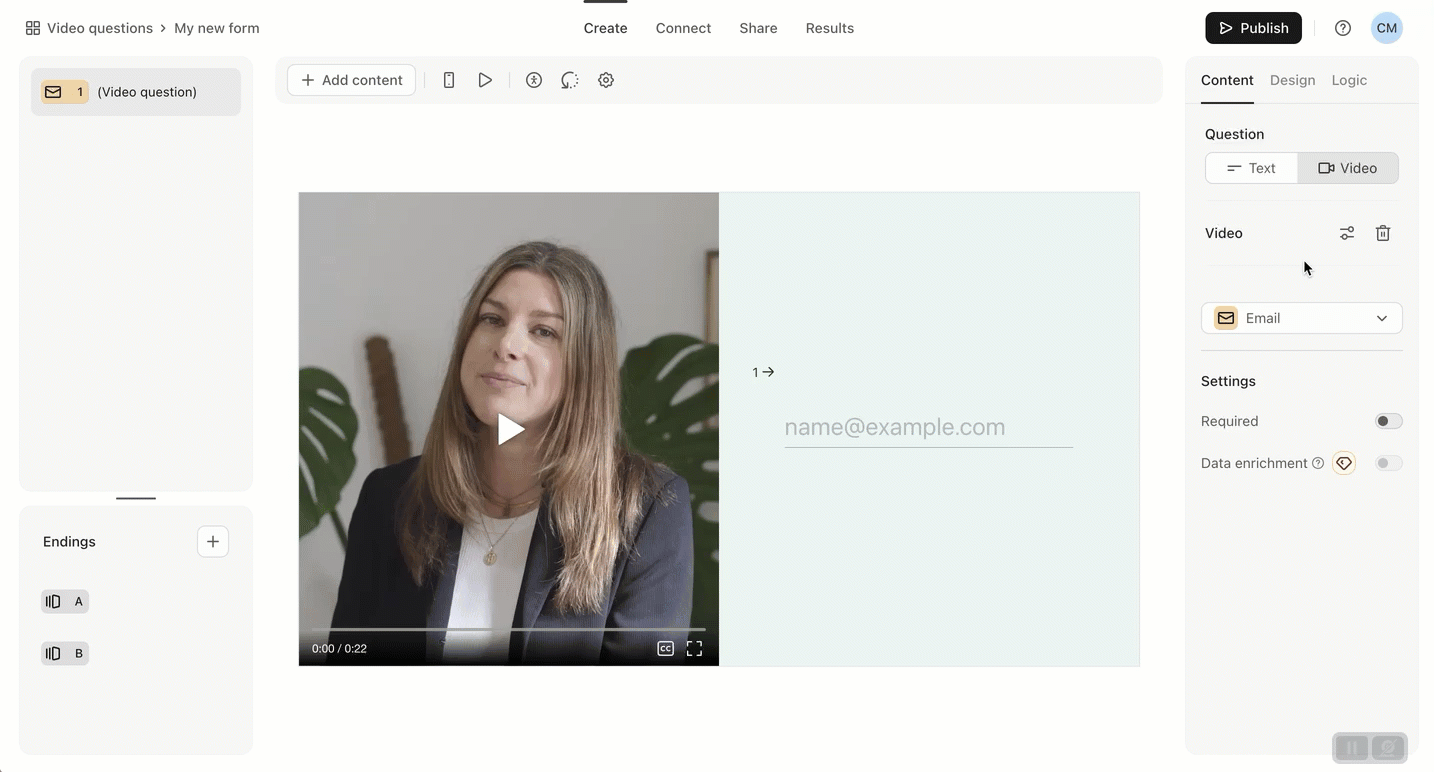Enter fullscreen on the video player

point(694,648)
